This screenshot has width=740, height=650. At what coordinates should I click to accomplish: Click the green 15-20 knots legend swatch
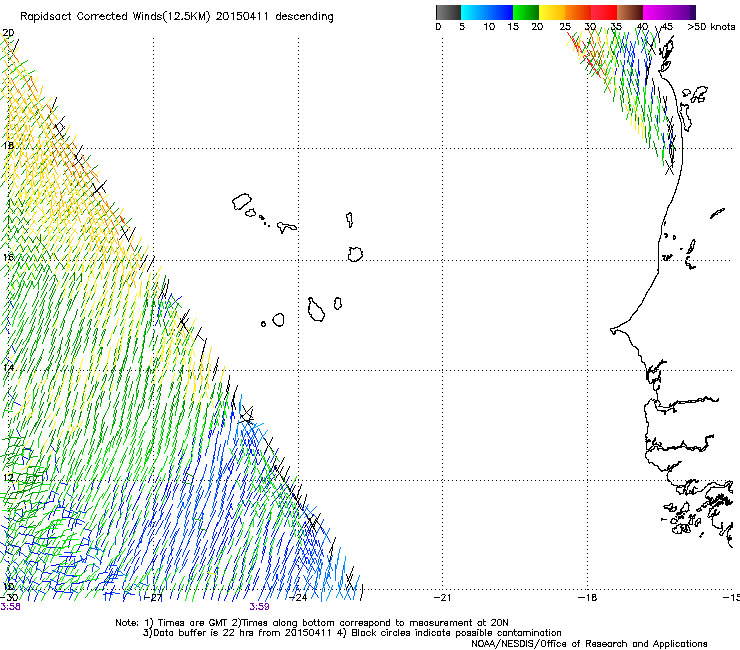(x=526, y=12)
